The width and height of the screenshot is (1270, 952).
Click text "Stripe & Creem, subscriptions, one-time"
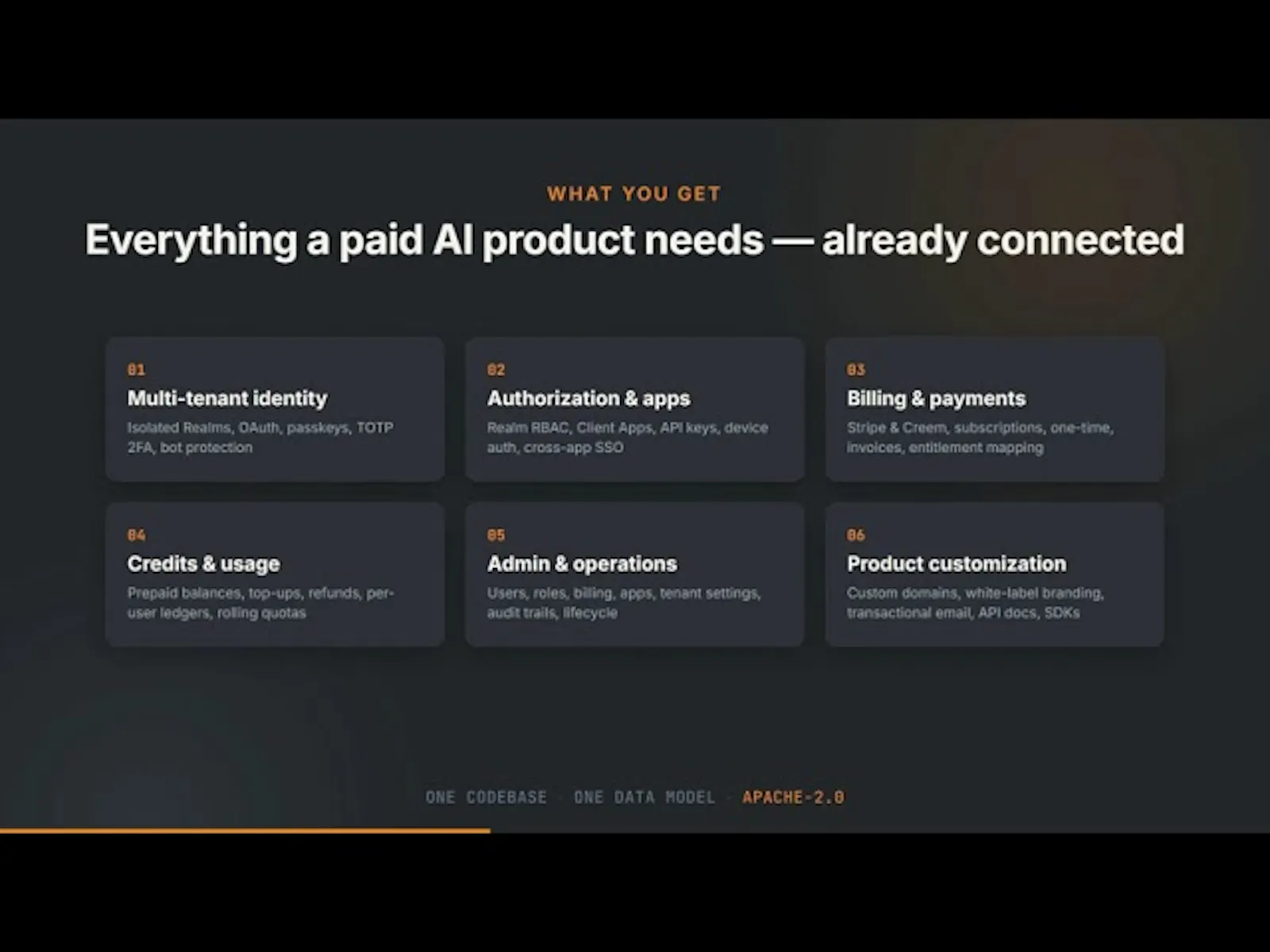point(979,428)
